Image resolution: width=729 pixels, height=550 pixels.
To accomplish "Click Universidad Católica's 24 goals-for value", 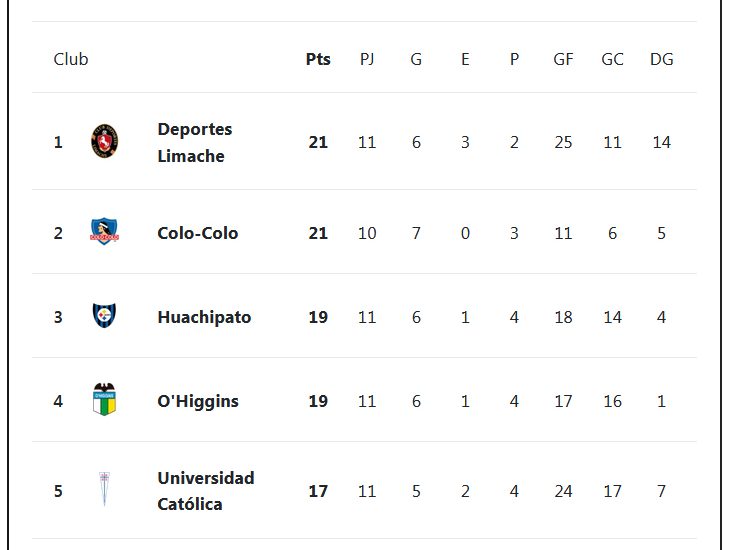I will [x=563, y=491].
